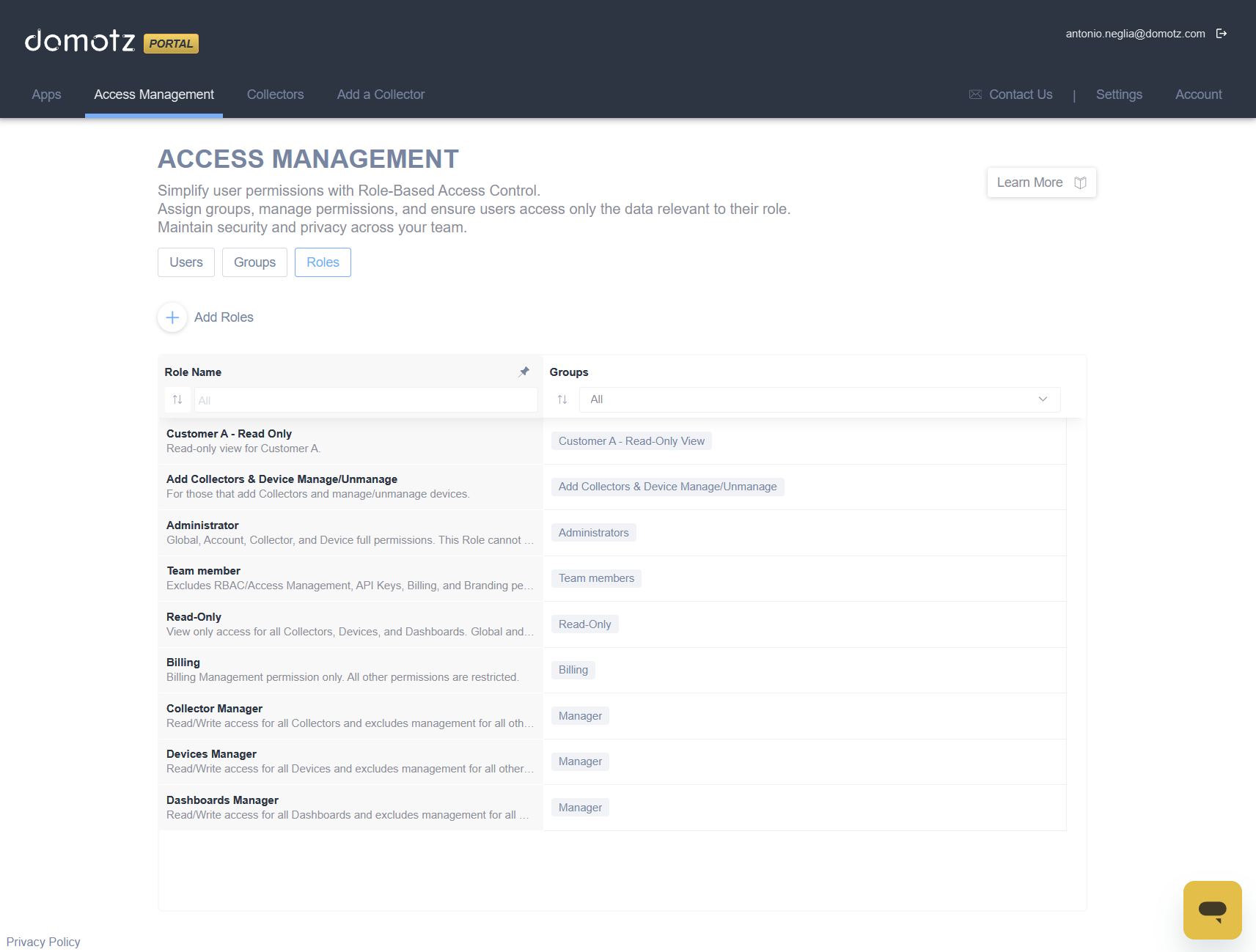
Task: Sort by Groups column sort arrows
Action: pos(562,399)
